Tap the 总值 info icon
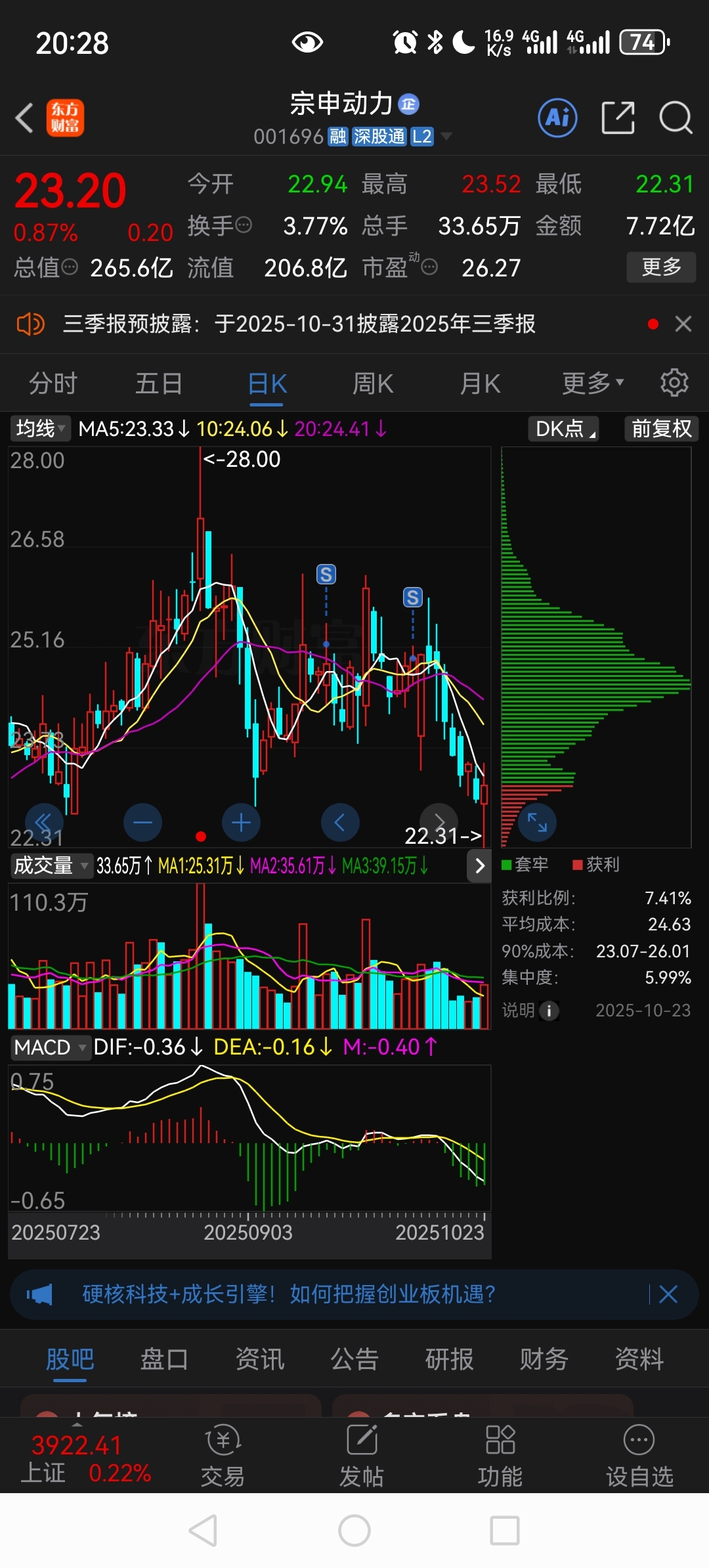This screenshot has width=709, height=1568. [70, 267]
